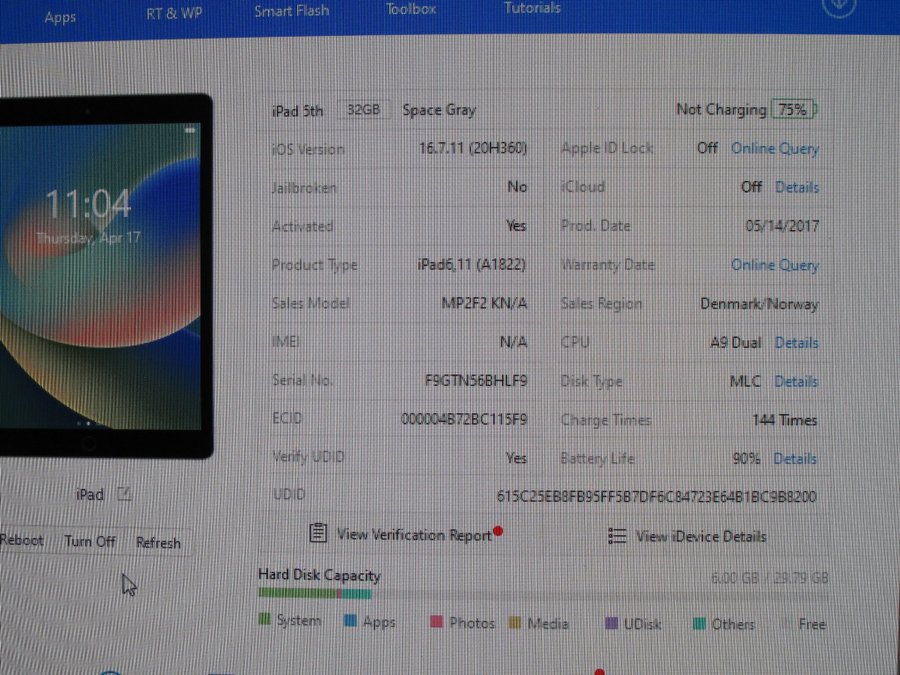Screen dimensions: 900x675
Task: Click the 32GB storage badge
Action: pyautogui.click(x=363, y=110)
